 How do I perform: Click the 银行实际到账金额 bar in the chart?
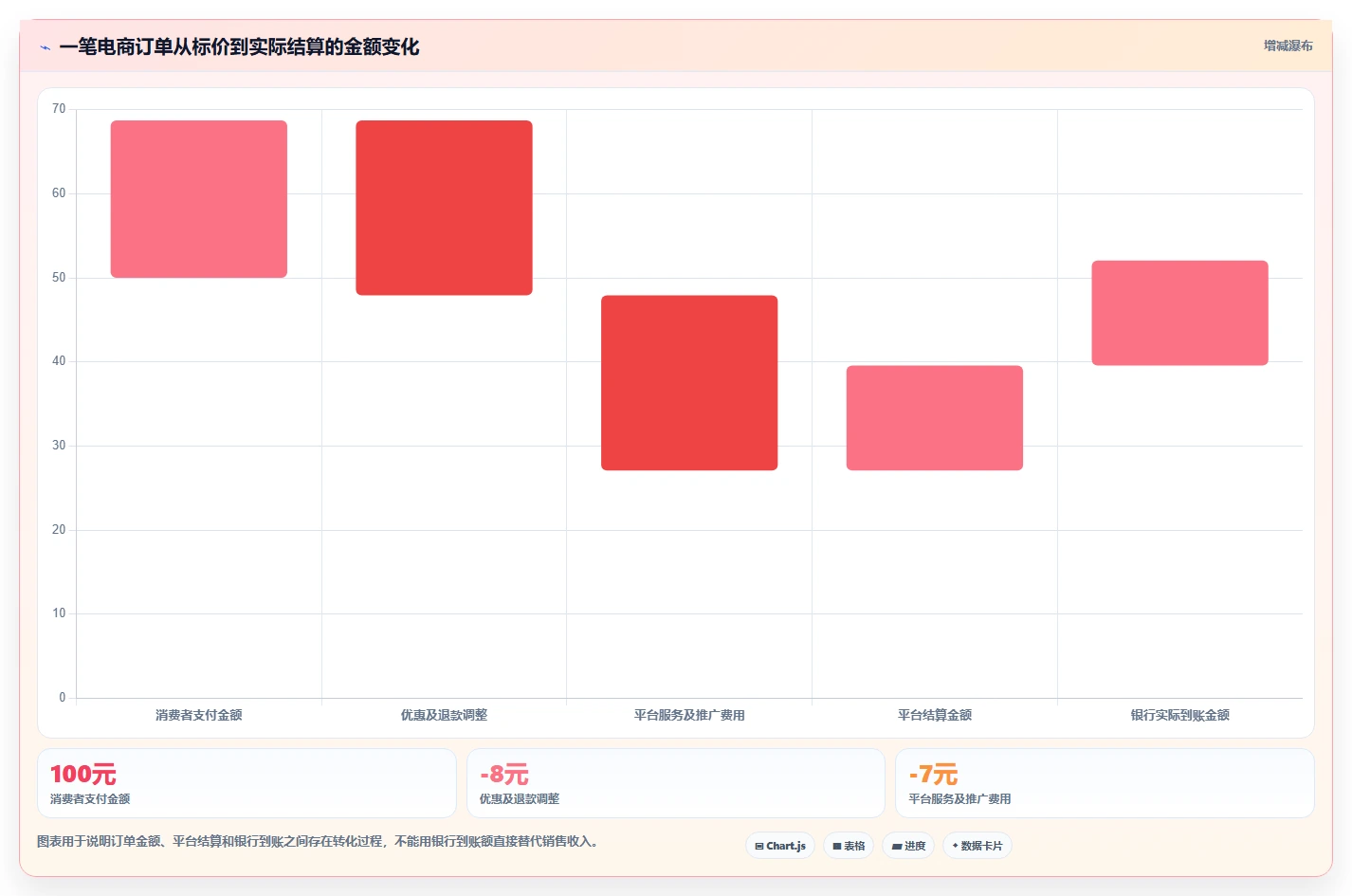coord(1179,313)
